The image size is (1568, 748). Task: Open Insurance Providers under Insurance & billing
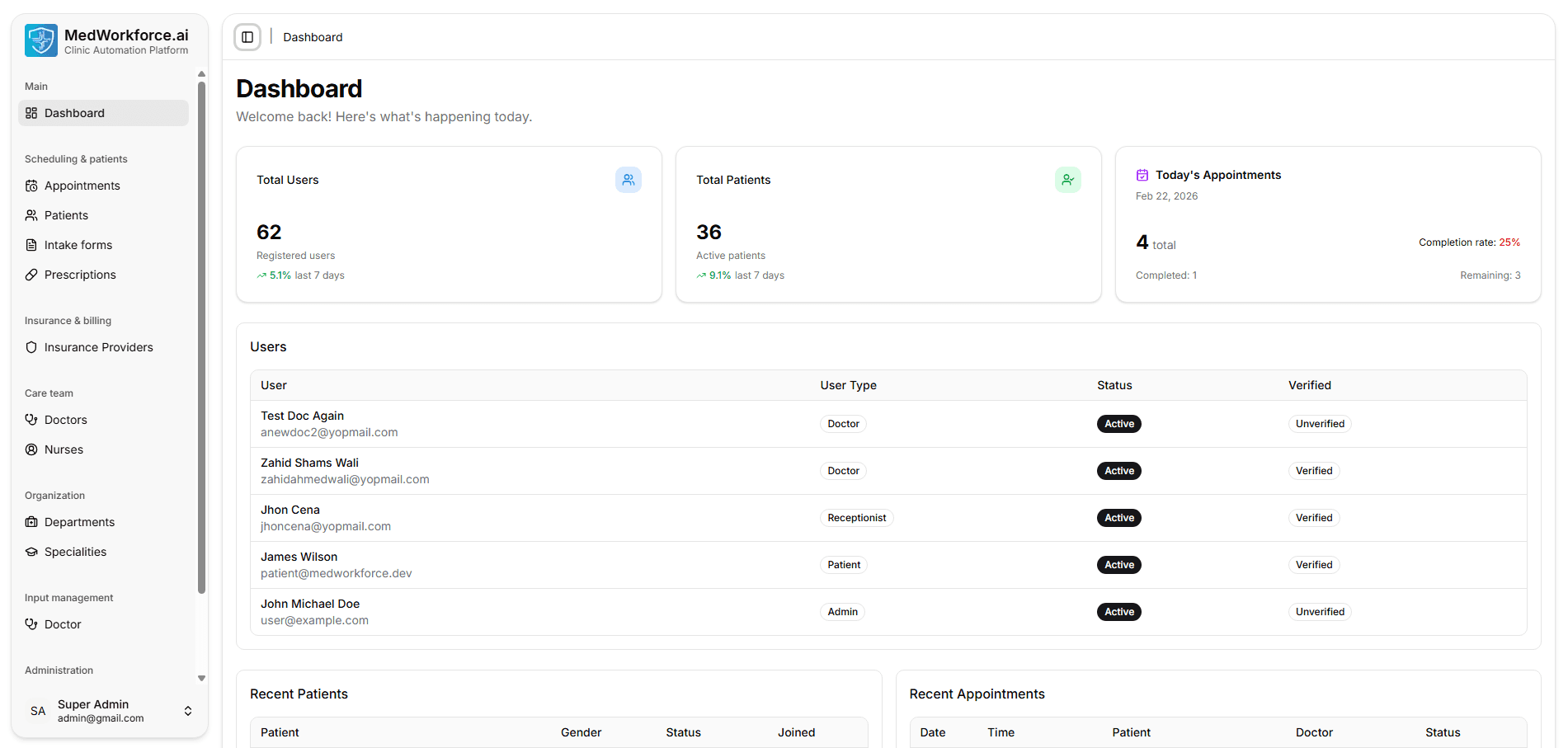[98, 346]
